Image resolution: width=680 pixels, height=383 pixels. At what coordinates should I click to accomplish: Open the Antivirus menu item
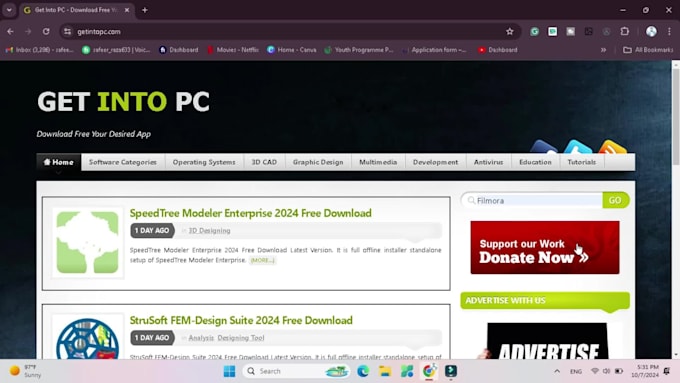tap(488, 162)
